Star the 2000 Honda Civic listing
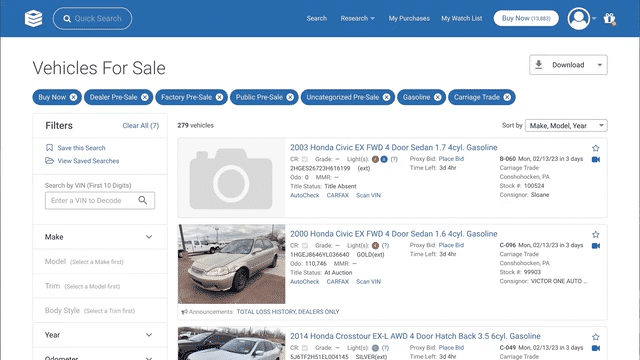 tap(596, 234)
